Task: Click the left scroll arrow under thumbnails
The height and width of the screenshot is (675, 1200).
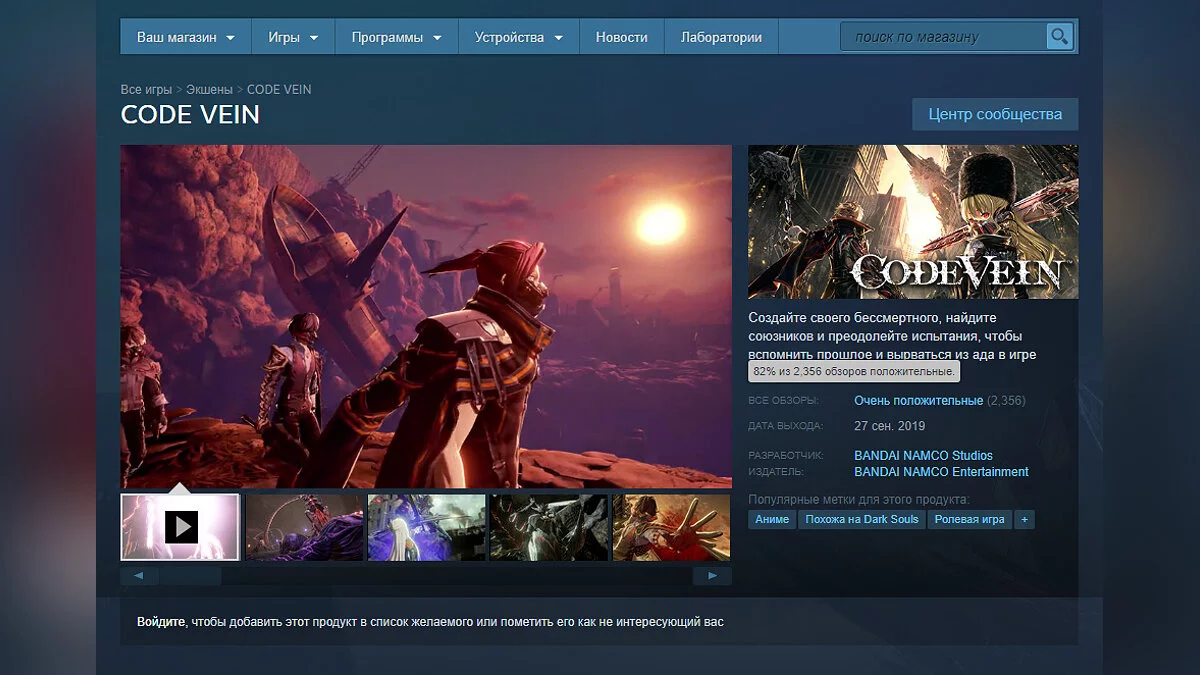Action: coord(139,576)
